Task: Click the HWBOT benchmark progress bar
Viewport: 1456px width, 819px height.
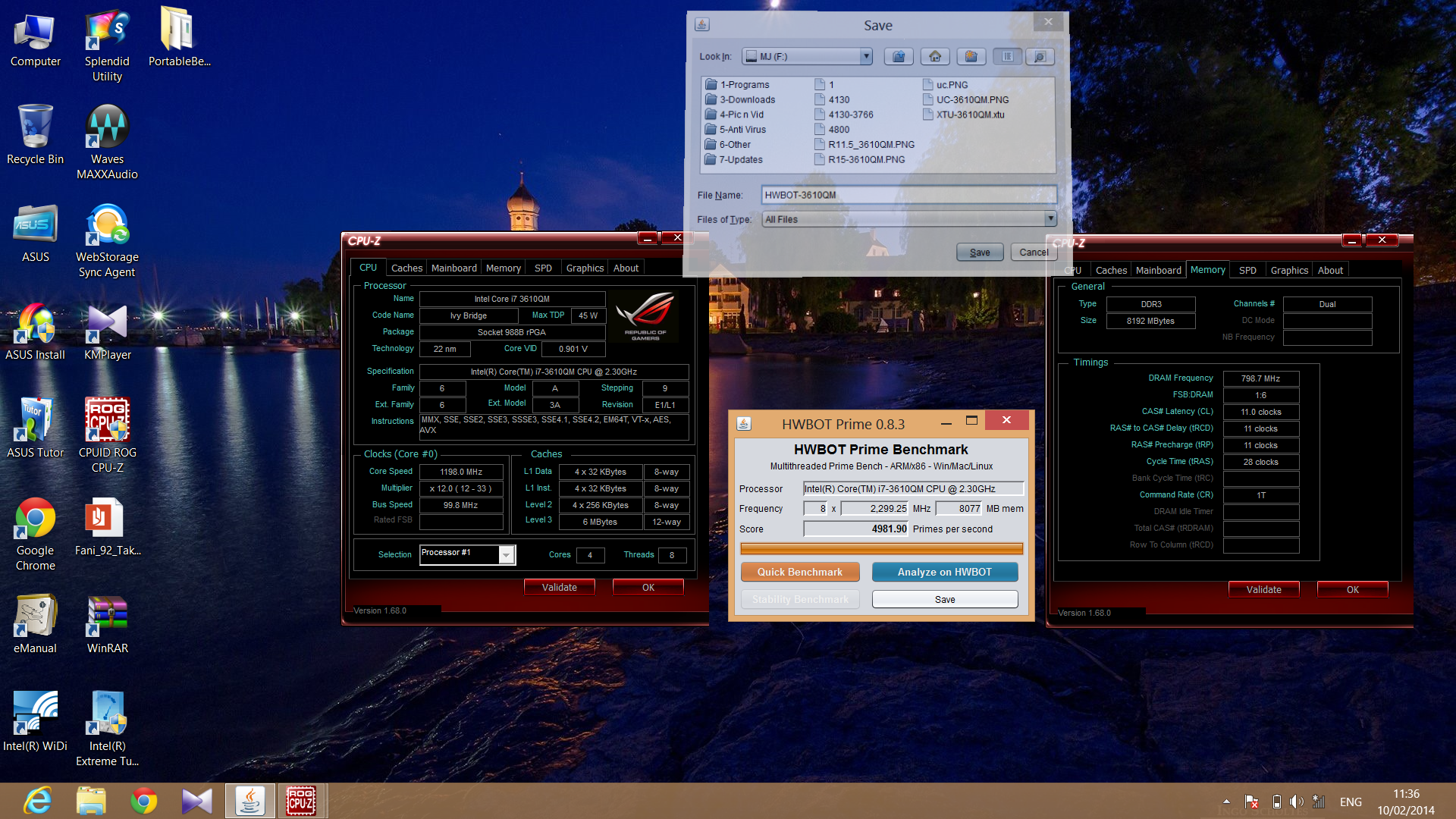Action: [x=881, y=548]
